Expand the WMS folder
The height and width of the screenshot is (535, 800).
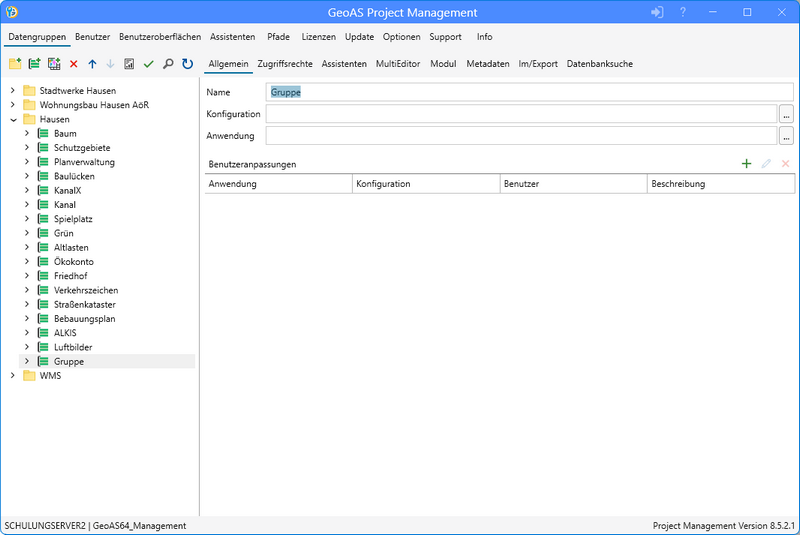pos(13,376)
